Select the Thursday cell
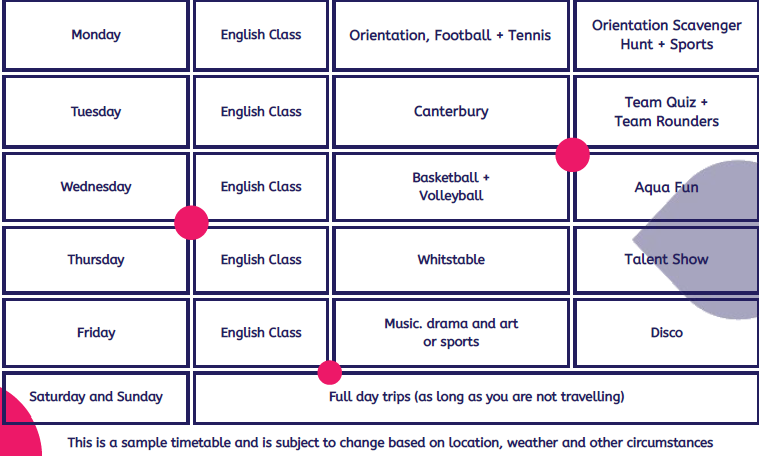759x456 pixels. [x=96, y=259]
